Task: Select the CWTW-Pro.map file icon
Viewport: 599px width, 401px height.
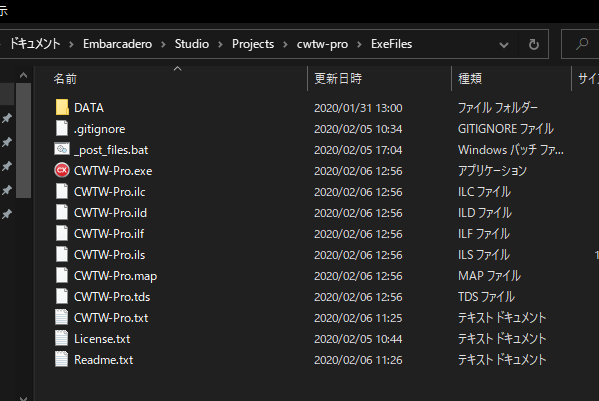Action: pyautogui.click(x=62, y=275)
